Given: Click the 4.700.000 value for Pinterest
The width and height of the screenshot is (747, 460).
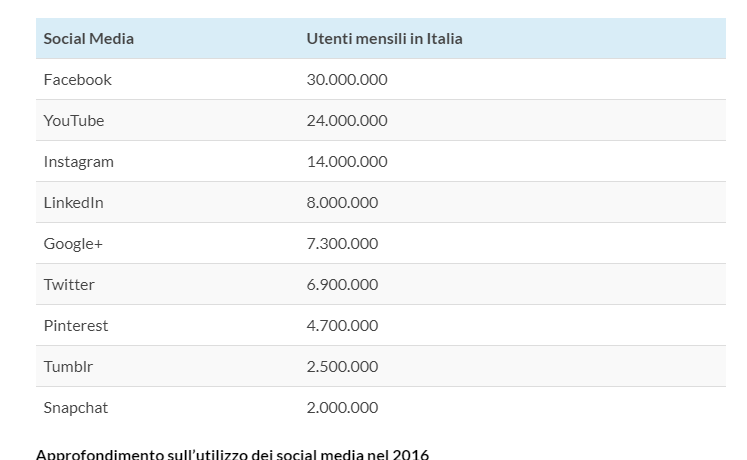Looking at the screenshot, I should point(342,326).
